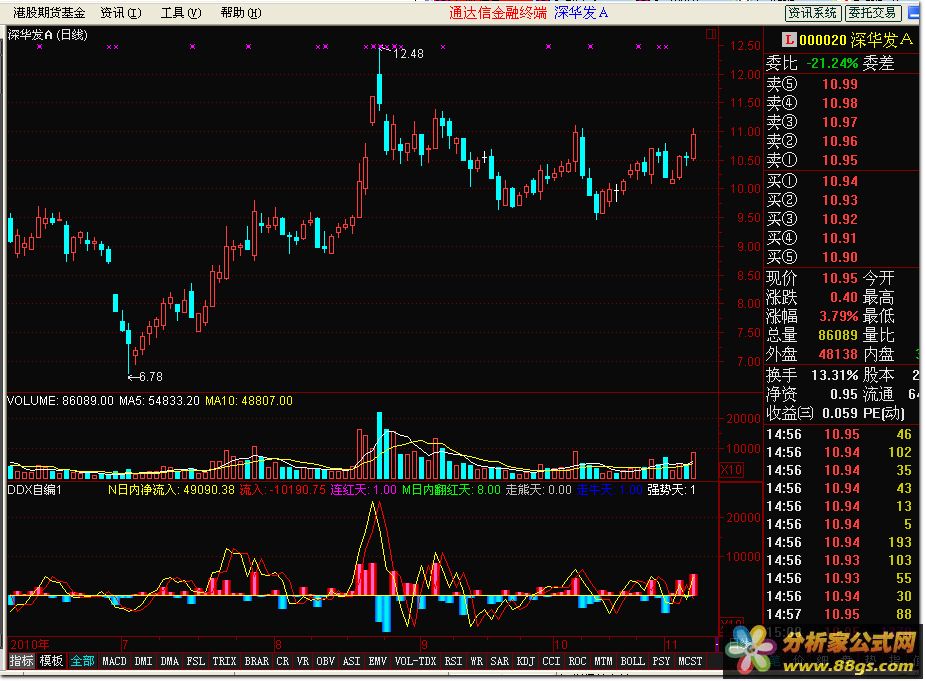
Task: Select the MTM indicator tab
Action: click(603, 662)
